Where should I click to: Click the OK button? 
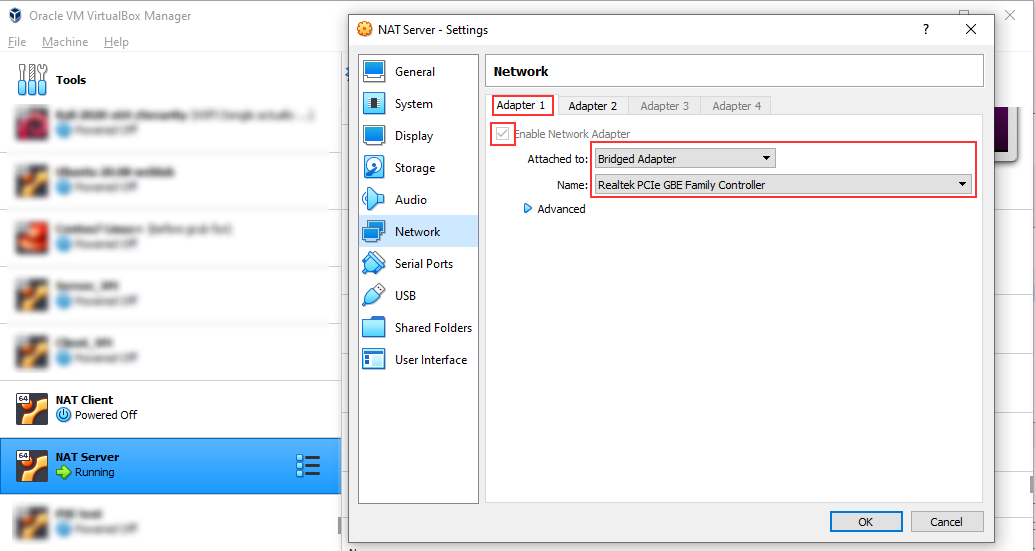click(865, 522)
